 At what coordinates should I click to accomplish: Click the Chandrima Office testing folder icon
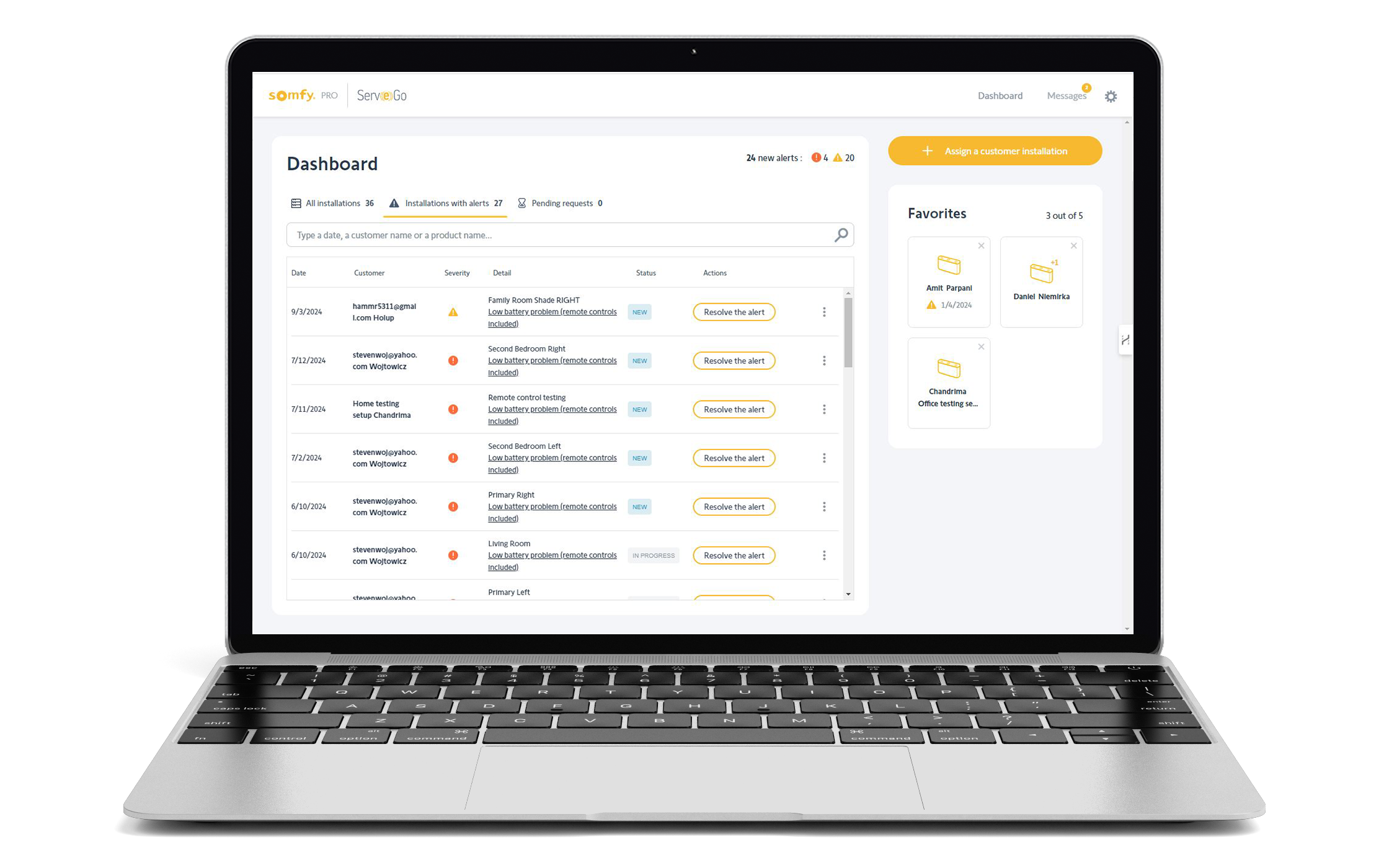pos(944,368)
